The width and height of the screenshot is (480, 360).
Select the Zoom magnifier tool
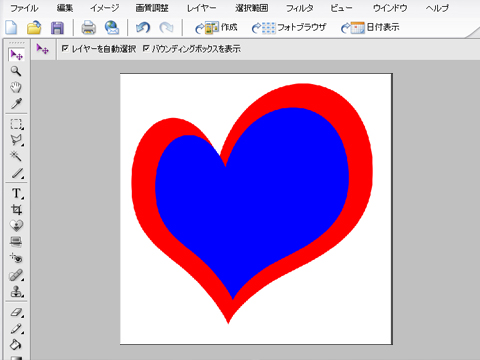click(x=16, y=71)
